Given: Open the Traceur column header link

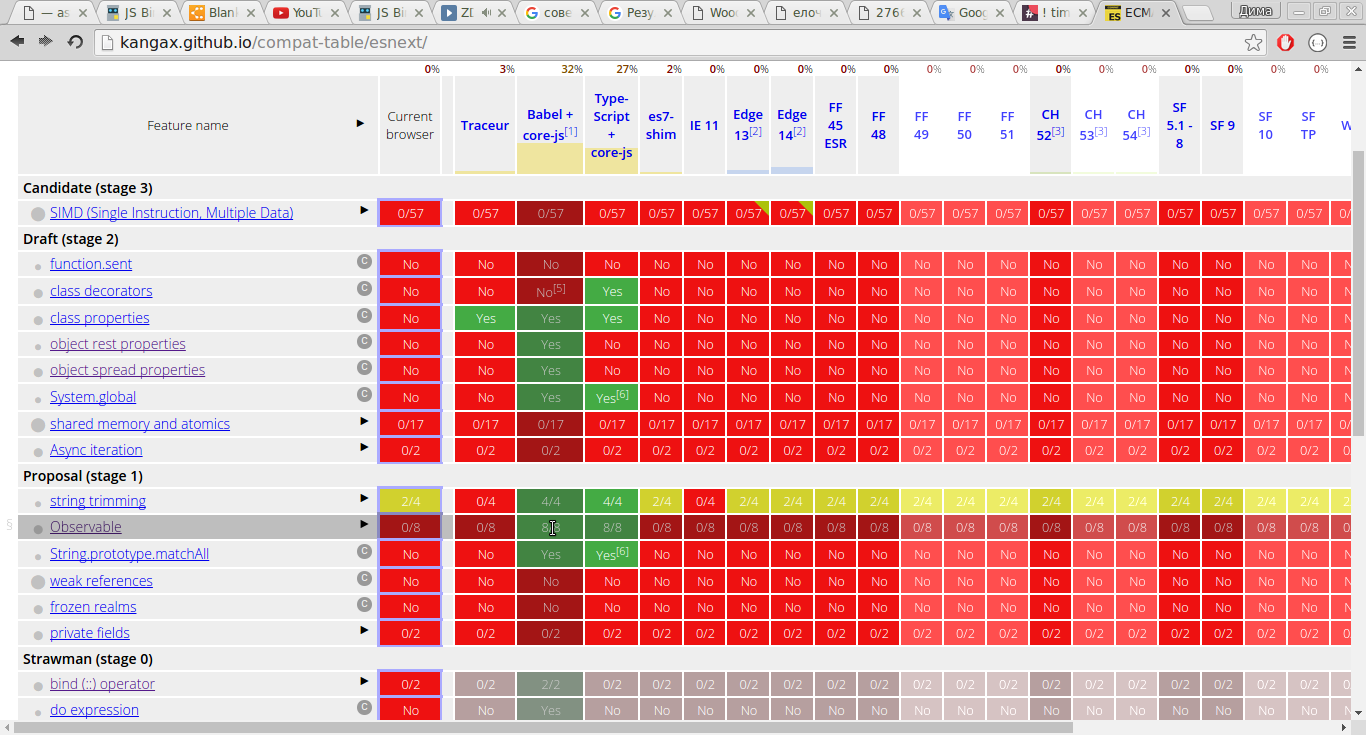Looking at the screenshot, I should pyautogui.click(x=485, y=126).
